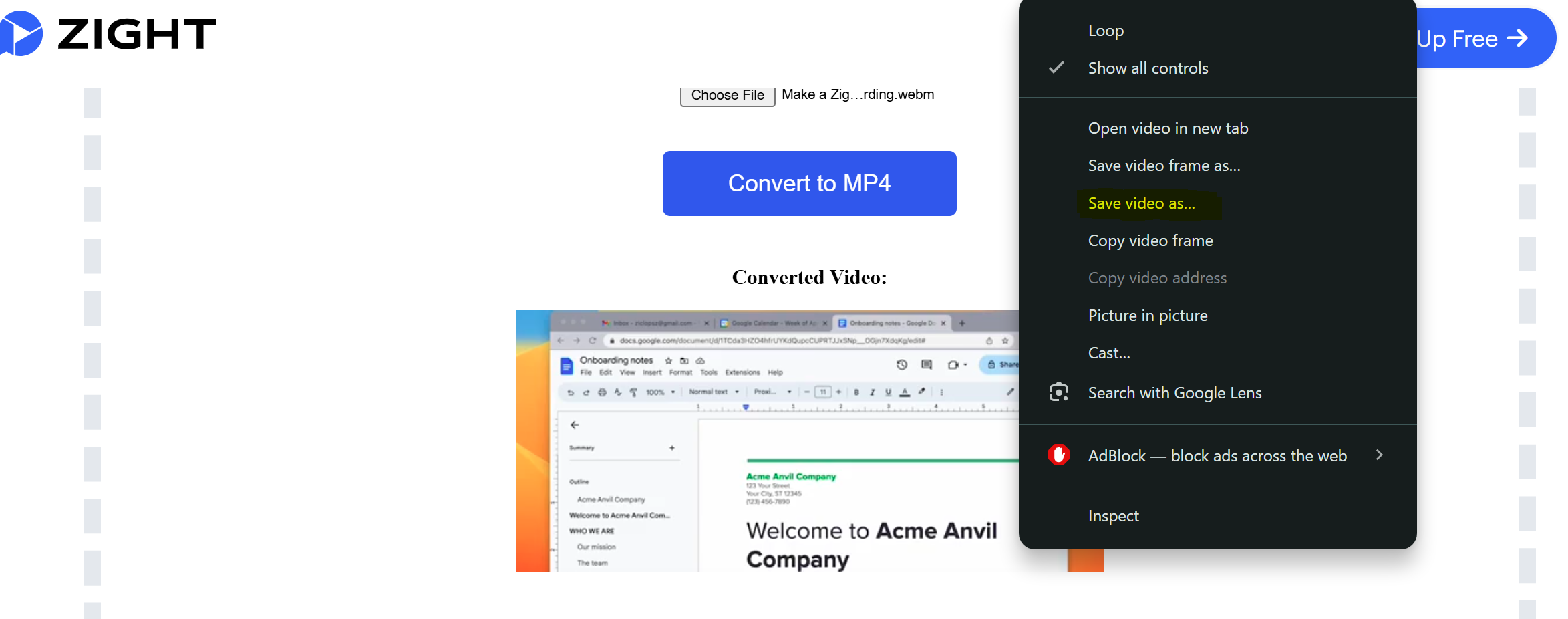Click the ZIGHT wordmark
Image resolution: width=1568 pixels, height=619 pixels.
coord(137,34)
